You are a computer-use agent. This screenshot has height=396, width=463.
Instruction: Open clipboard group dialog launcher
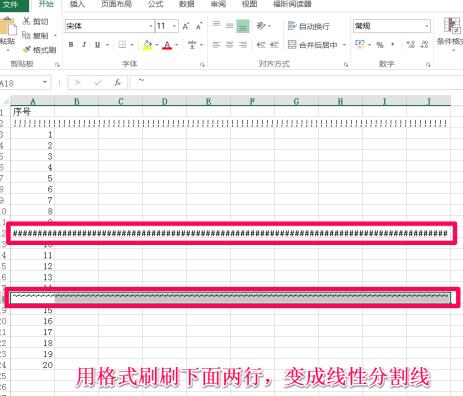click(x=57, y=65)
